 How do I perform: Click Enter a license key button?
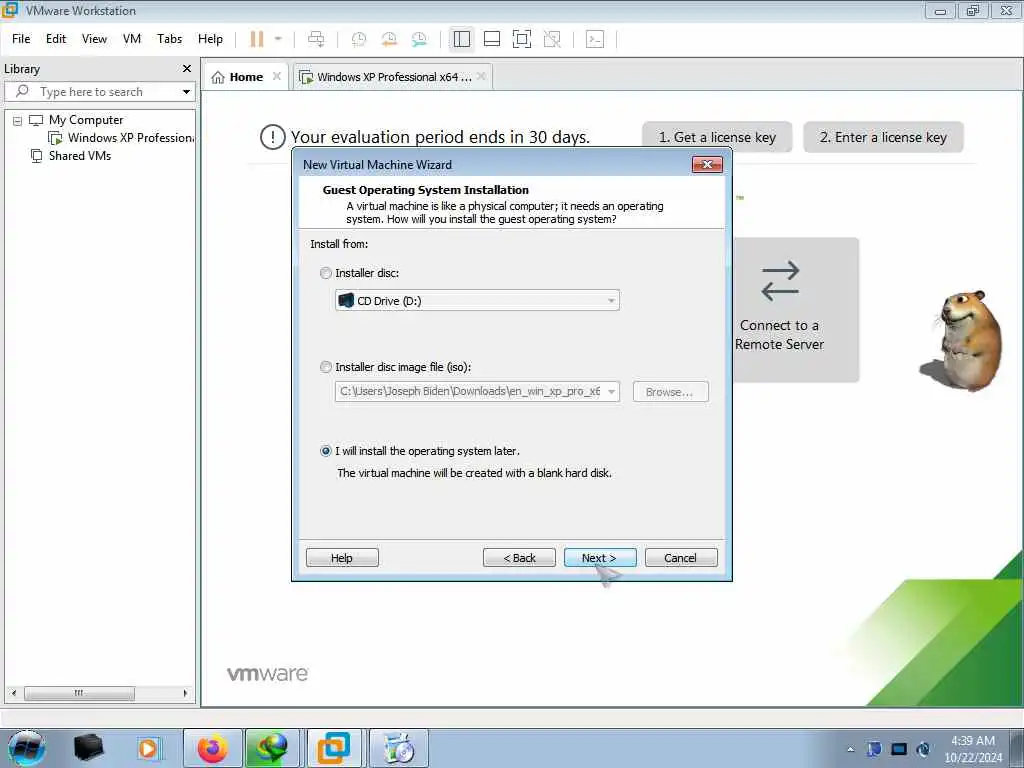(x=883, y=137)
